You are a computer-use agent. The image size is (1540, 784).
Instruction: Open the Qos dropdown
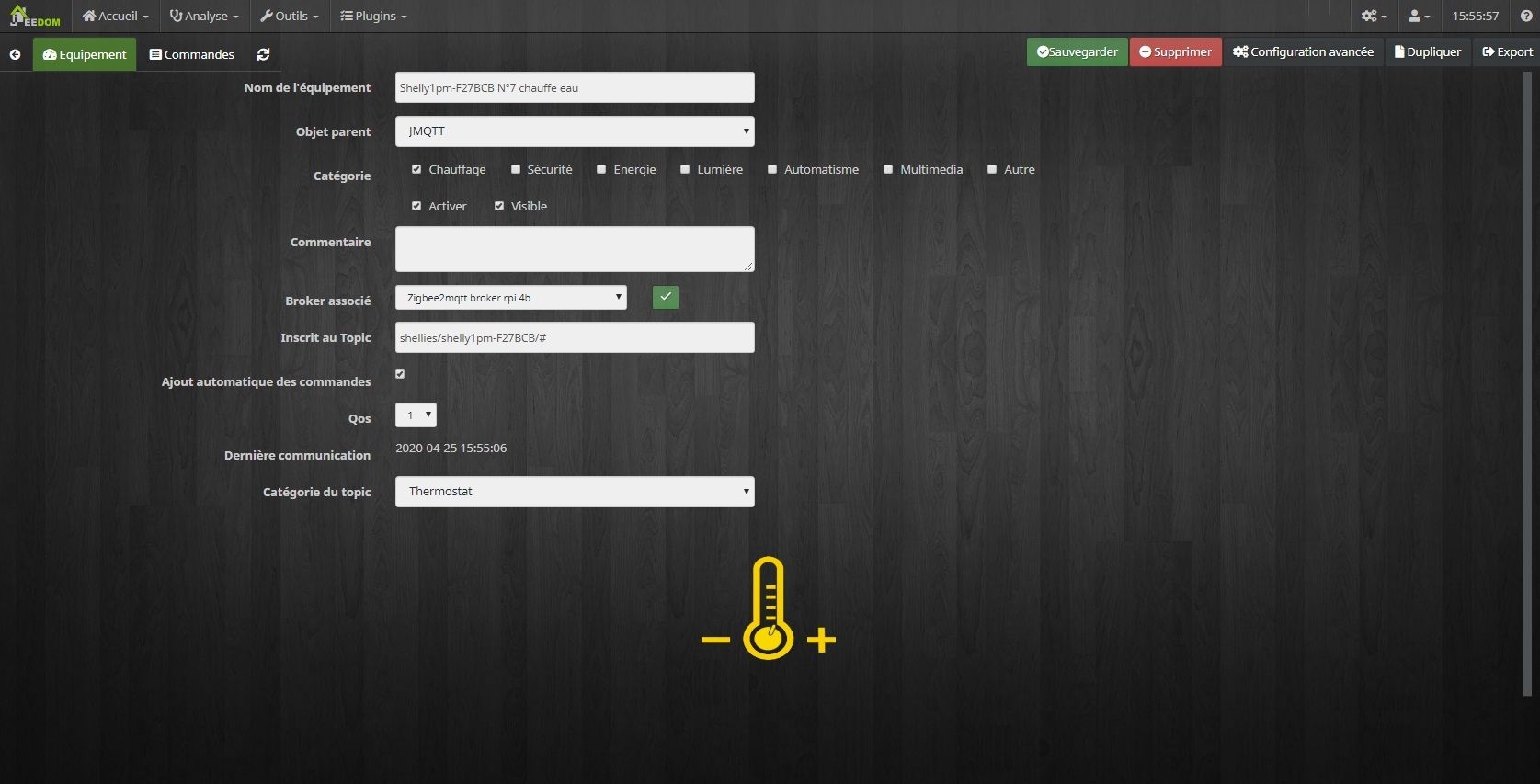point(416,415)
